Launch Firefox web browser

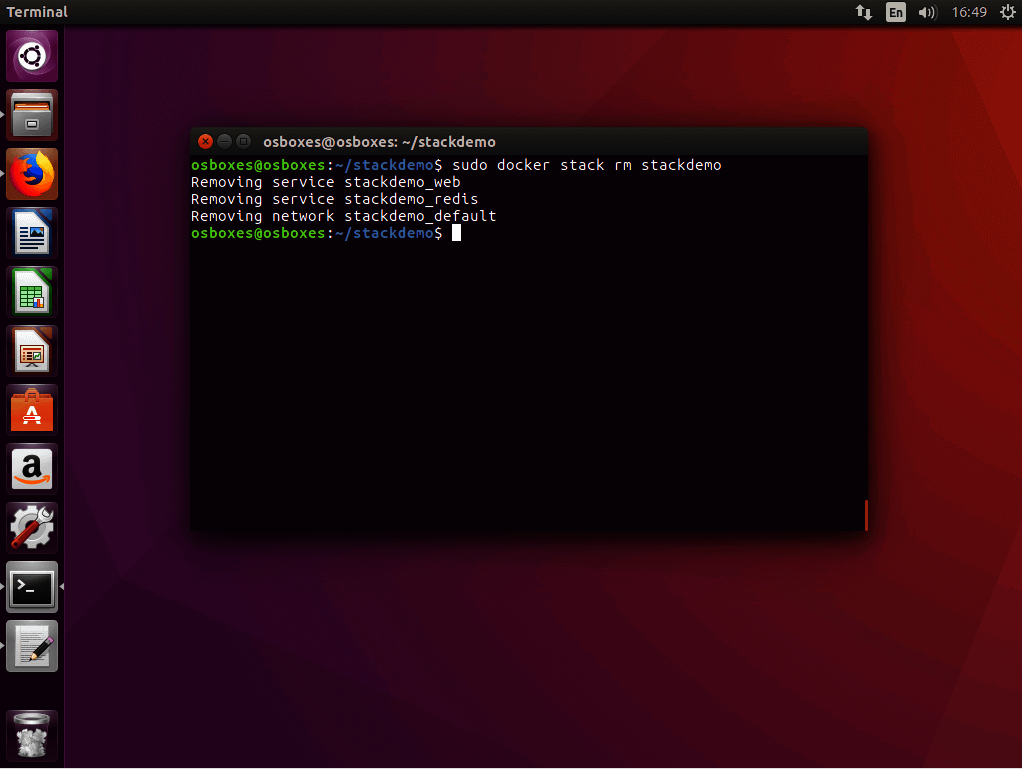coord(32,174)
